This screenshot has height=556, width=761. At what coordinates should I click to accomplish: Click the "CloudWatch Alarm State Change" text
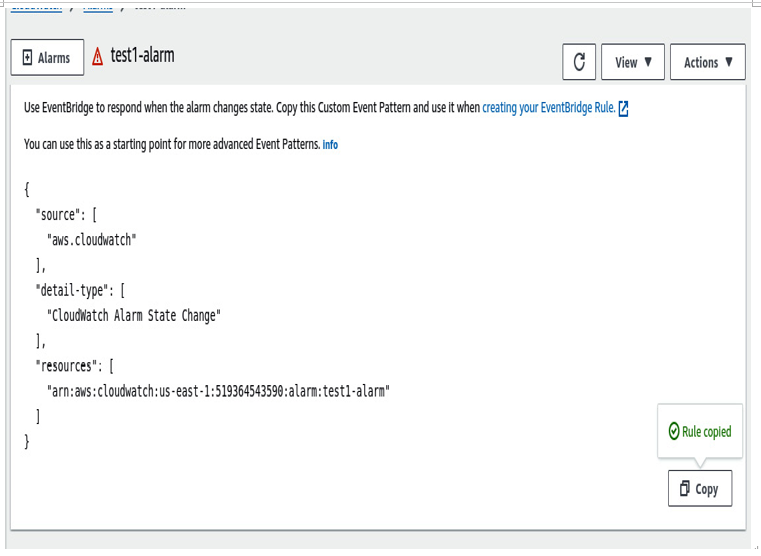tap(134, 315)
